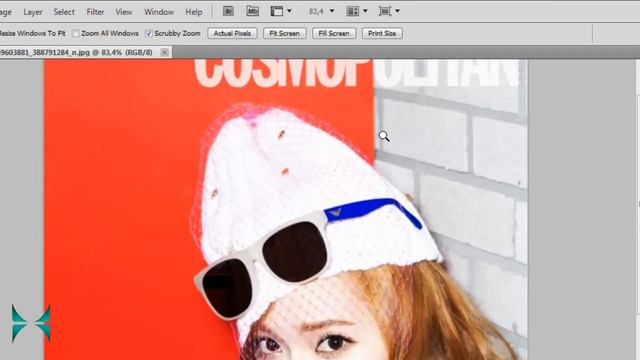Open the 83,4 zoom level dropdown

332,11
